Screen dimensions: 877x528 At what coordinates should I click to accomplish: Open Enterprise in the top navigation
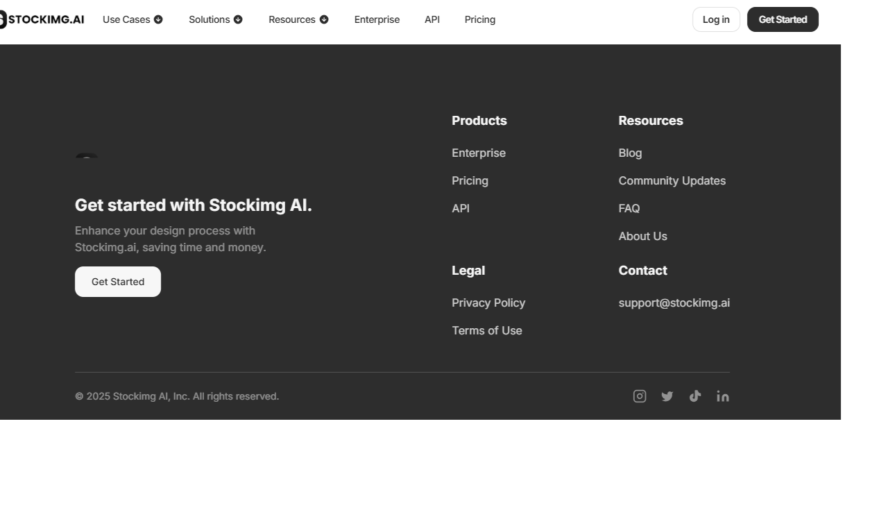[x=377, y=20]
